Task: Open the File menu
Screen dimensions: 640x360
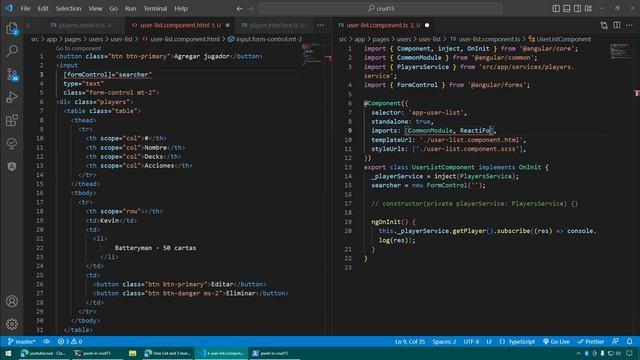Action: (x=25, y=9)
